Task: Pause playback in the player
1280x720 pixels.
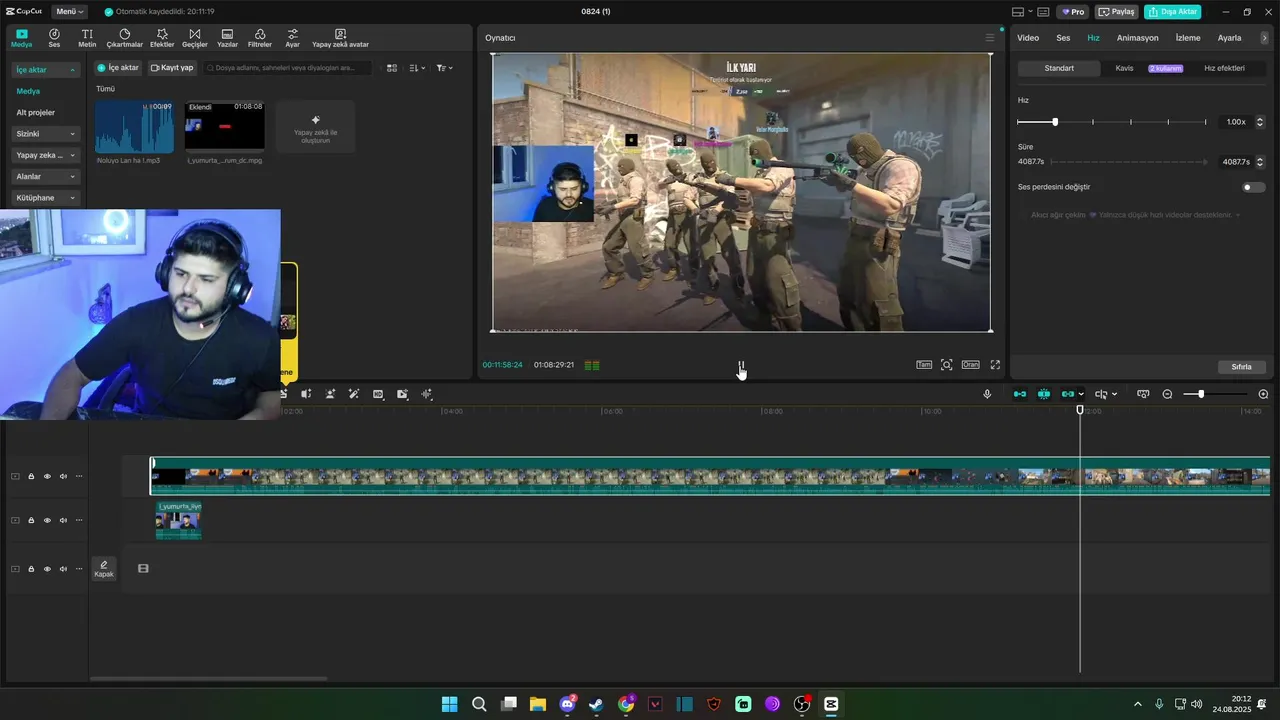Action: point(741,365)
